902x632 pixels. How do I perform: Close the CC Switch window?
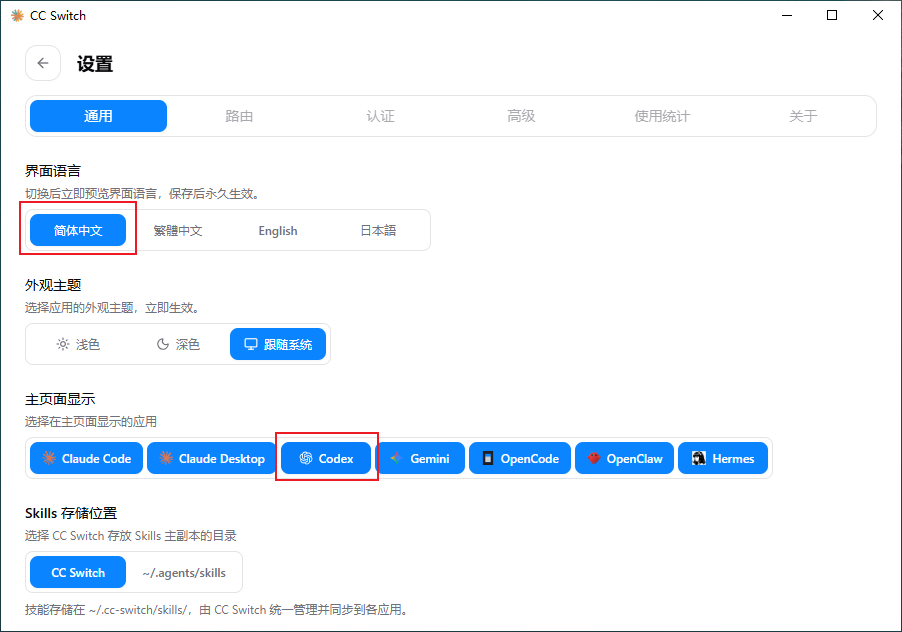(x=878, y=16)
